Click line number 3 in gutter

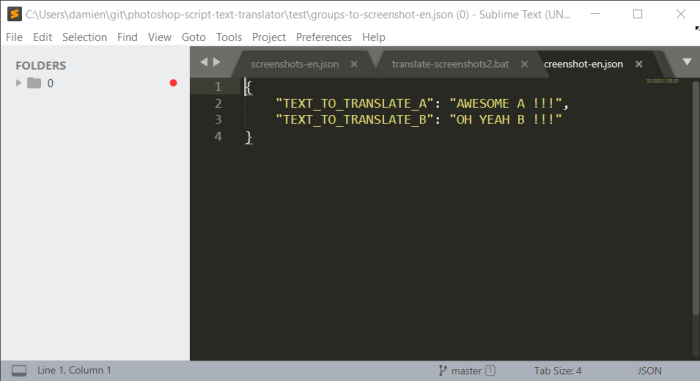coord(218,120)
